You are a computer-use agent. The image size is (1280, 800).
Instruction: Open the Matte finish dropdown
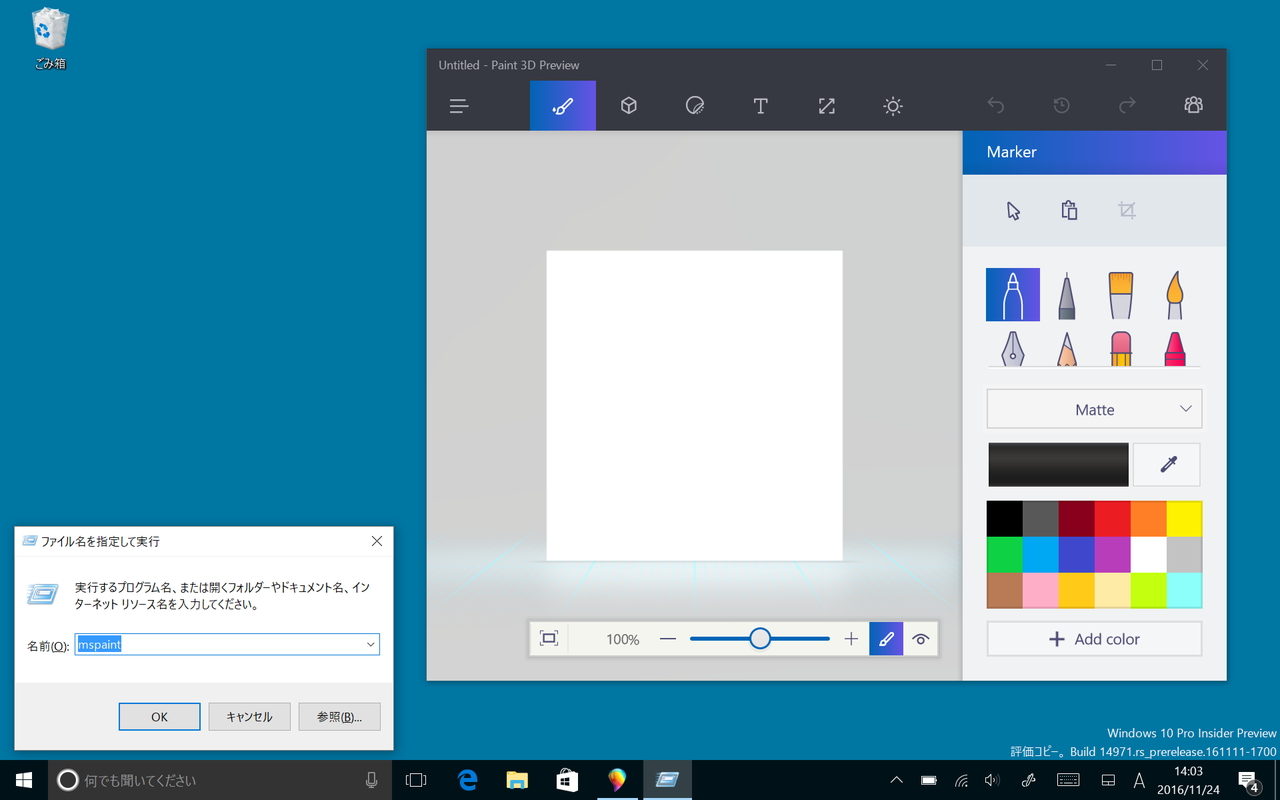click(1094, 409)
